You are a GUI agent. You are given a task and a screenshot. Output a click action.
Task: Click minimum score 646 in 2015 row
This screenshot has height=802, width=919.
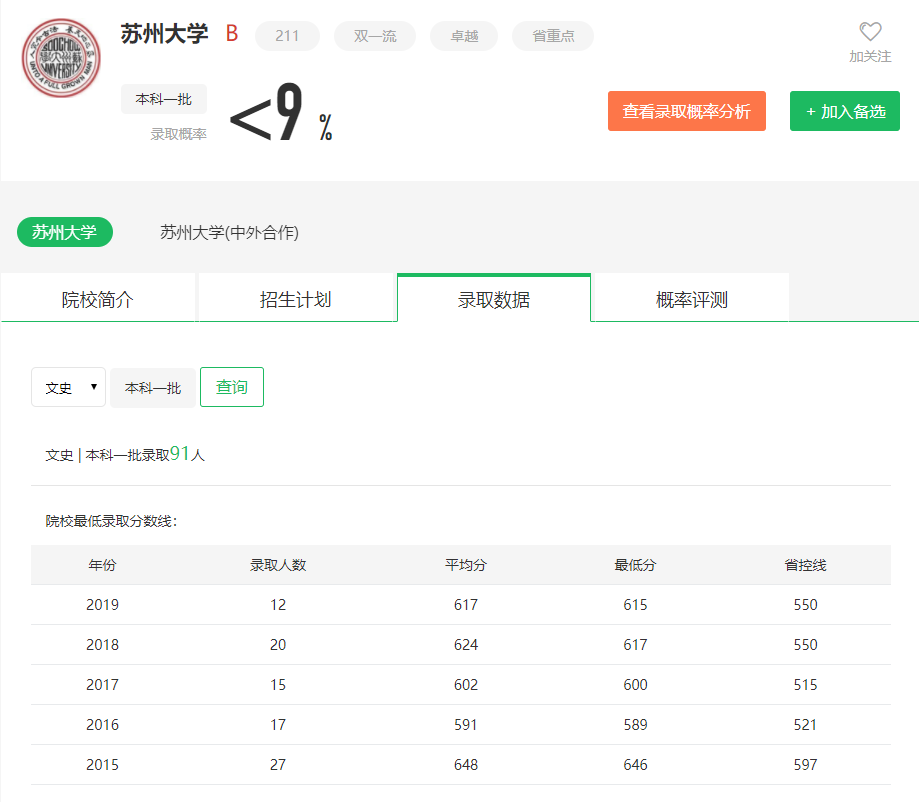(635, 764)
